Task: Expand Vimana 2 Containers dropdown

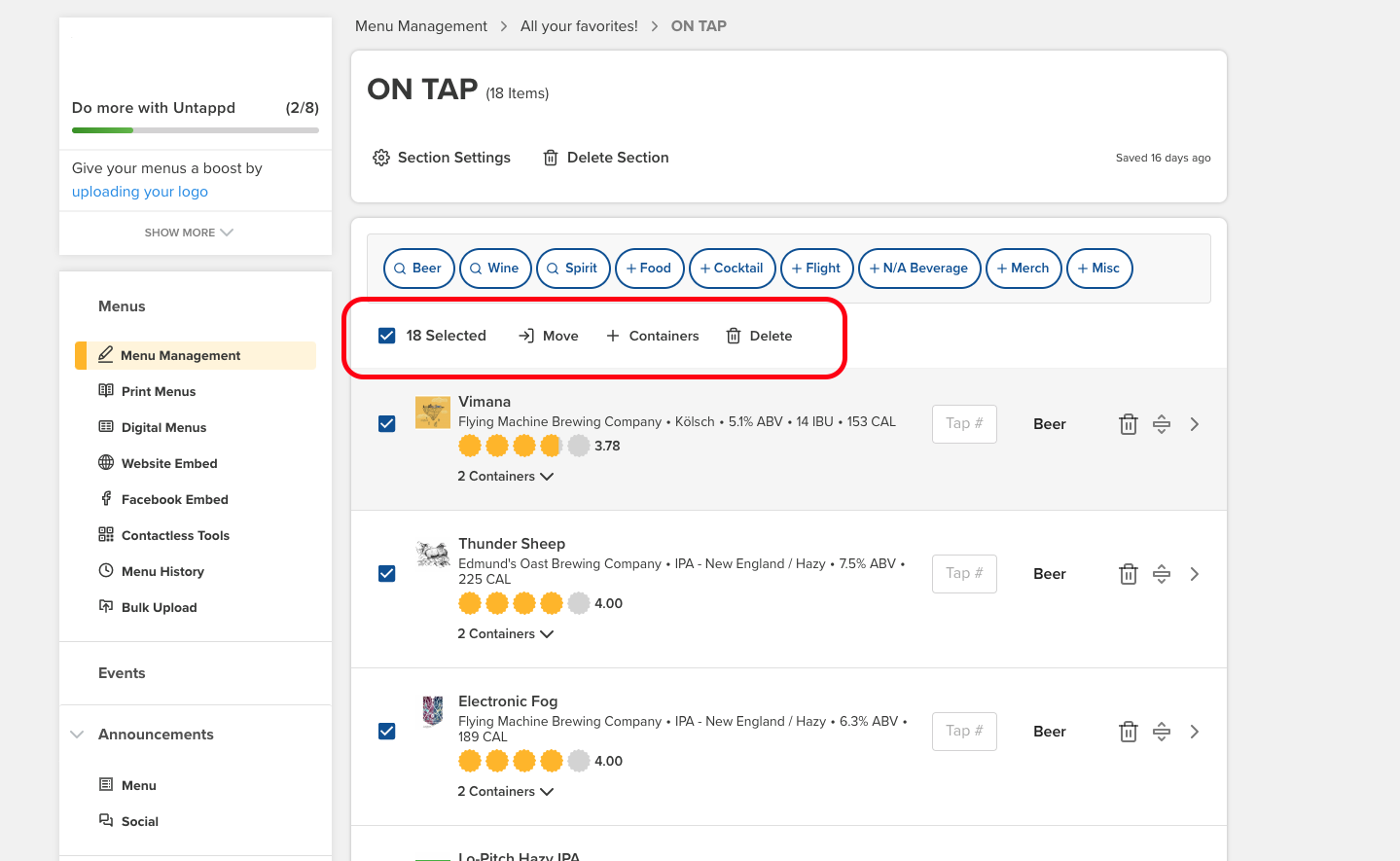Action: point(506,477)
